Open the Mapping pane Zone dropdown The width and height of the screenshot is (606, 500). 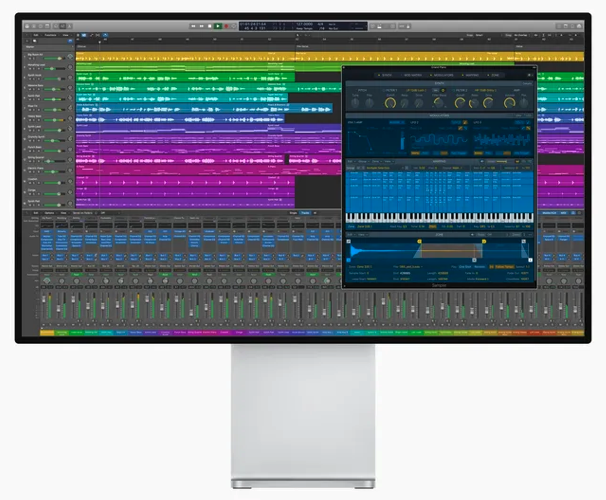[x=376, y=161]
